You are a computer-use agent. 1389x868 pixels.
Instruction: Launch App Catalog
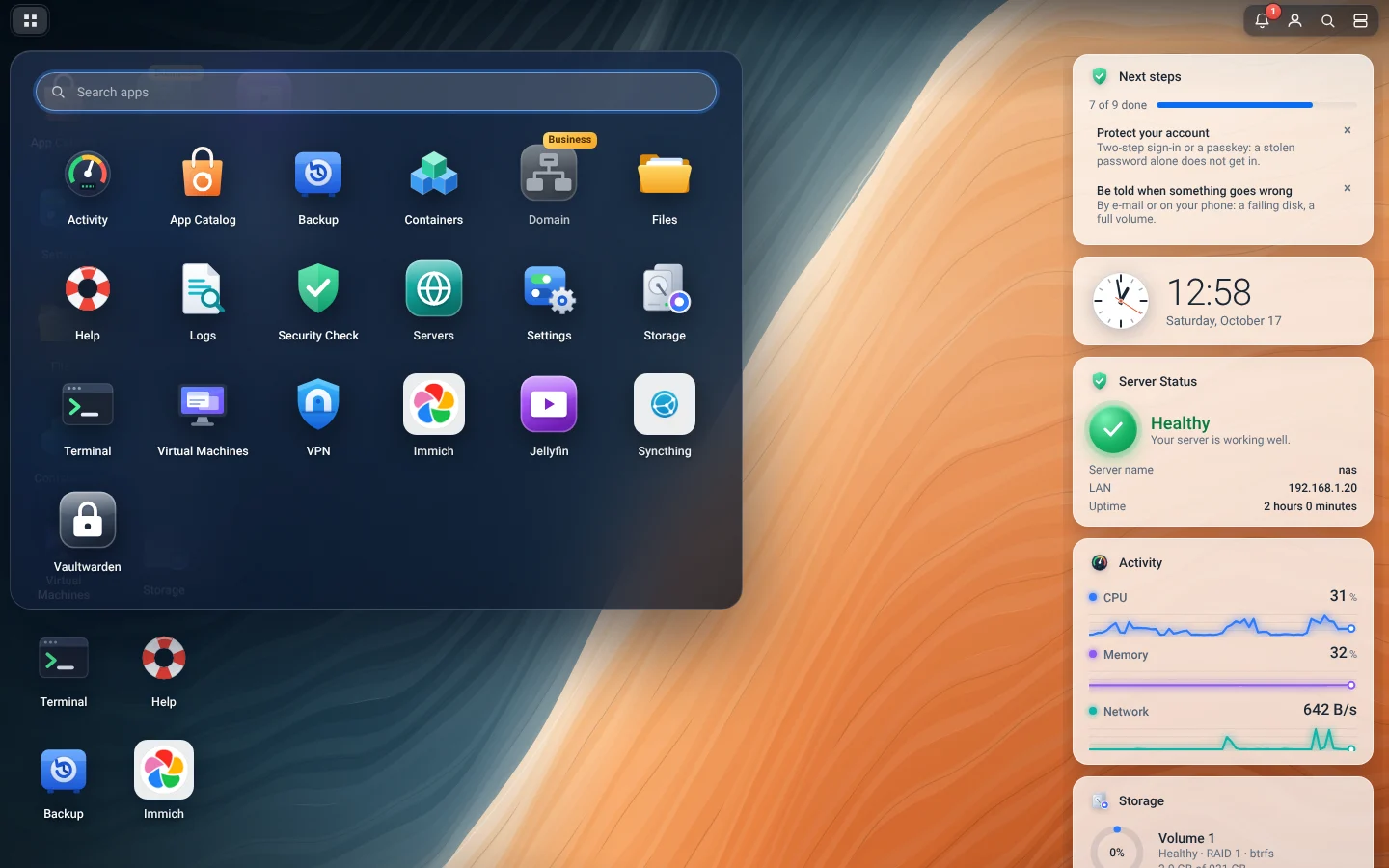203,188
